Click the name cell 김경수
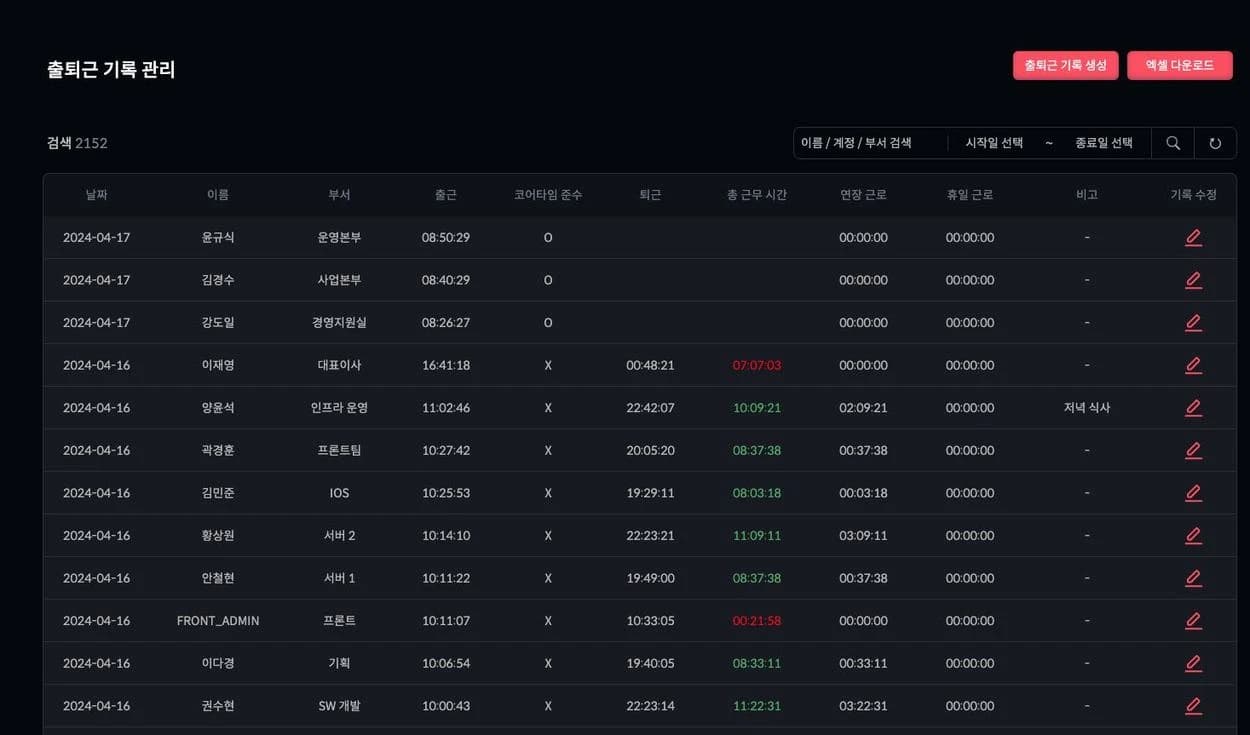Screen dimensions: 1250x735 pos(218,280)
